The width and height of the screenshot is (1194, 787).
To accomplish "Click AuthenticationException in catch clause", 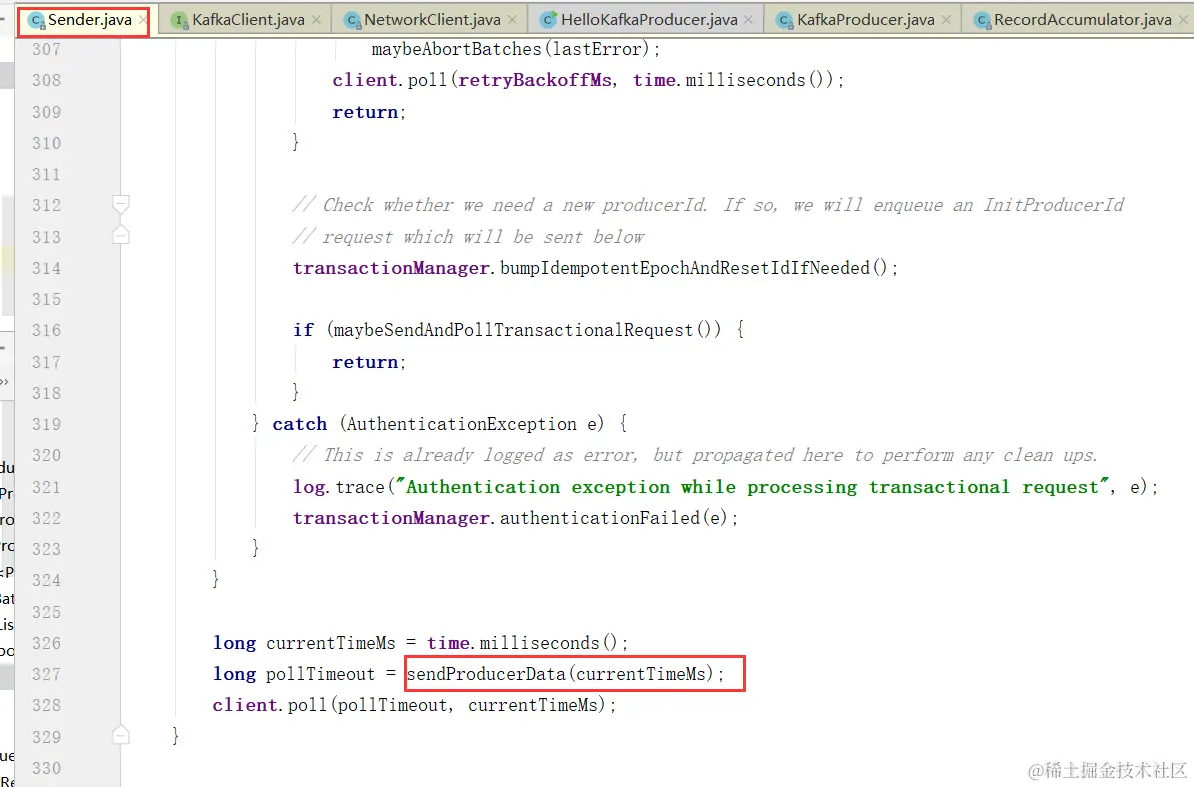I will point(461,424).
